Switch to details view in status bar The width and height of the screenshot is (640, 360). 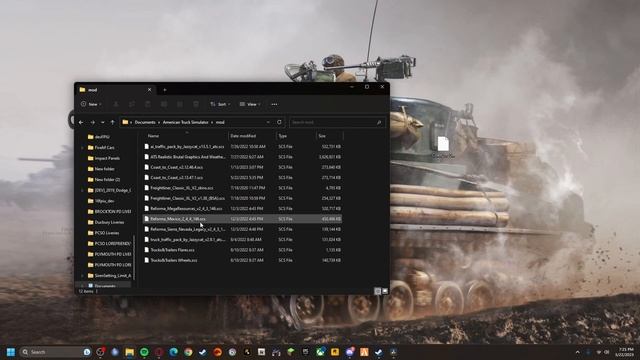(x=378, y=291)
